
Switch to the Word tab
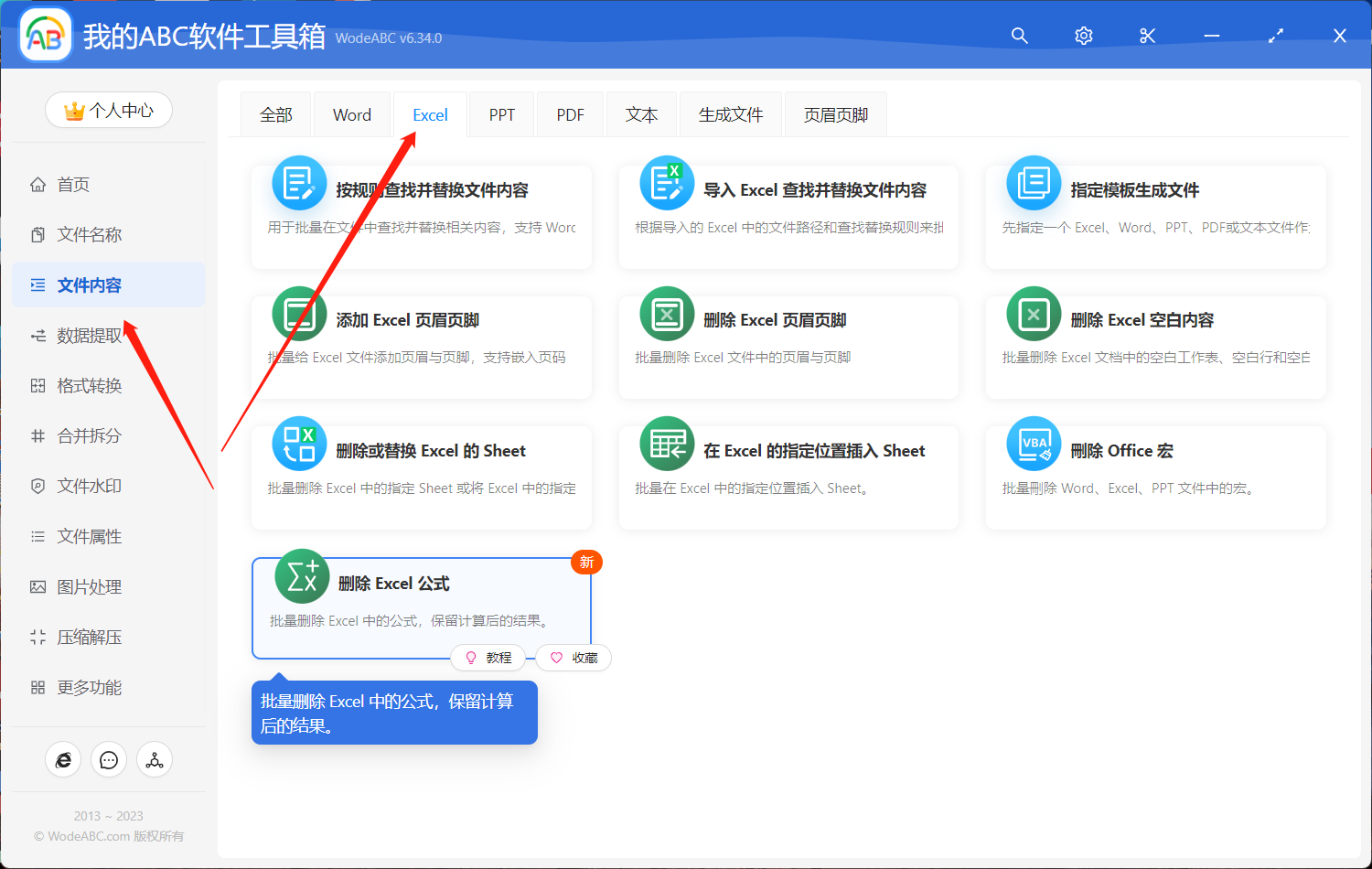click(x=351, y=113)
